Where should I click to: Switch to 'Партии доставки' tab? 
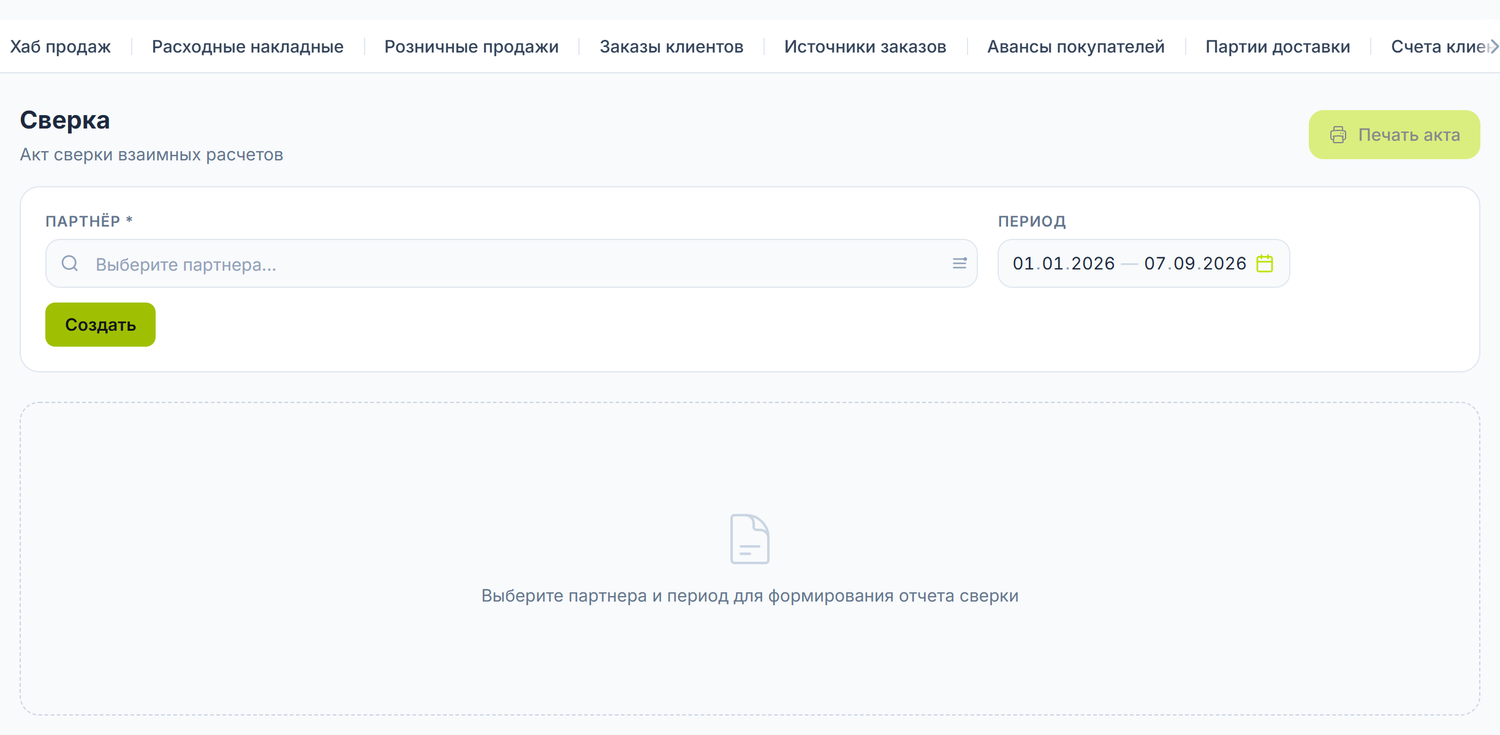tap(1278, 47)
